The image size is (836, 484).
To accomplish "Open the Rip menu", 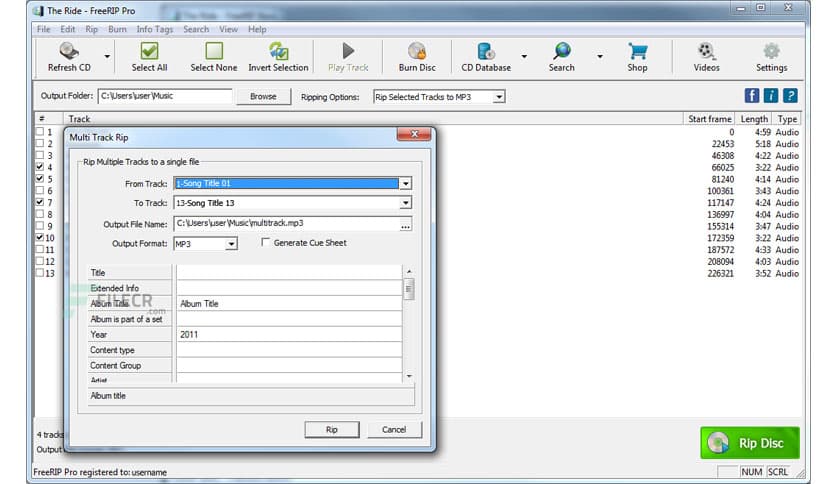I will tap(92, 29).
